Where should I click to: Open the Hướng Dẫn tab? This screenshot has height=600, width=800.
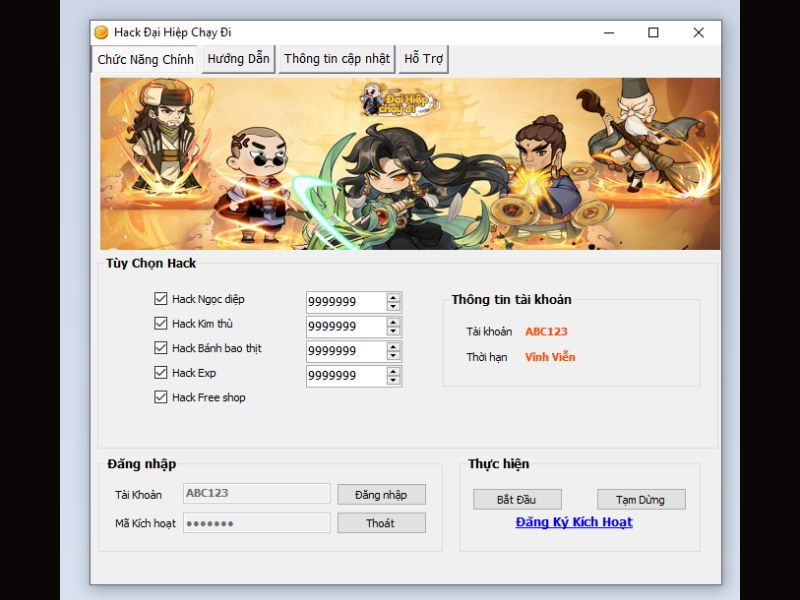coord(238,59)
